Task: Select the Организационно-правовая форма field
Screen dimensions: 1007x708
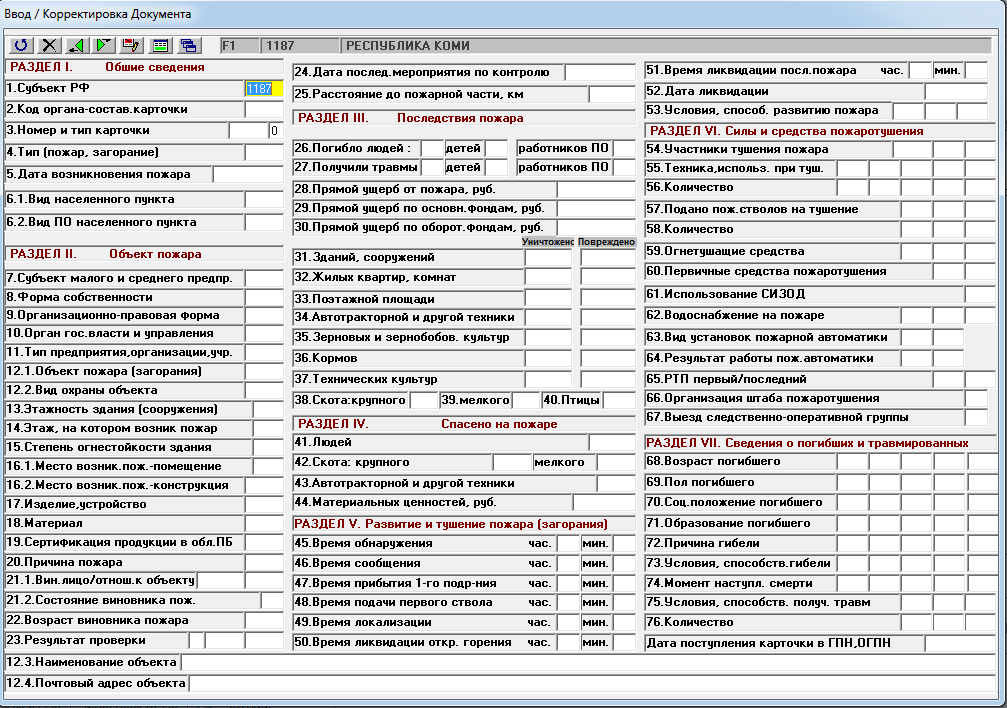Action: [x=264, y=315]
